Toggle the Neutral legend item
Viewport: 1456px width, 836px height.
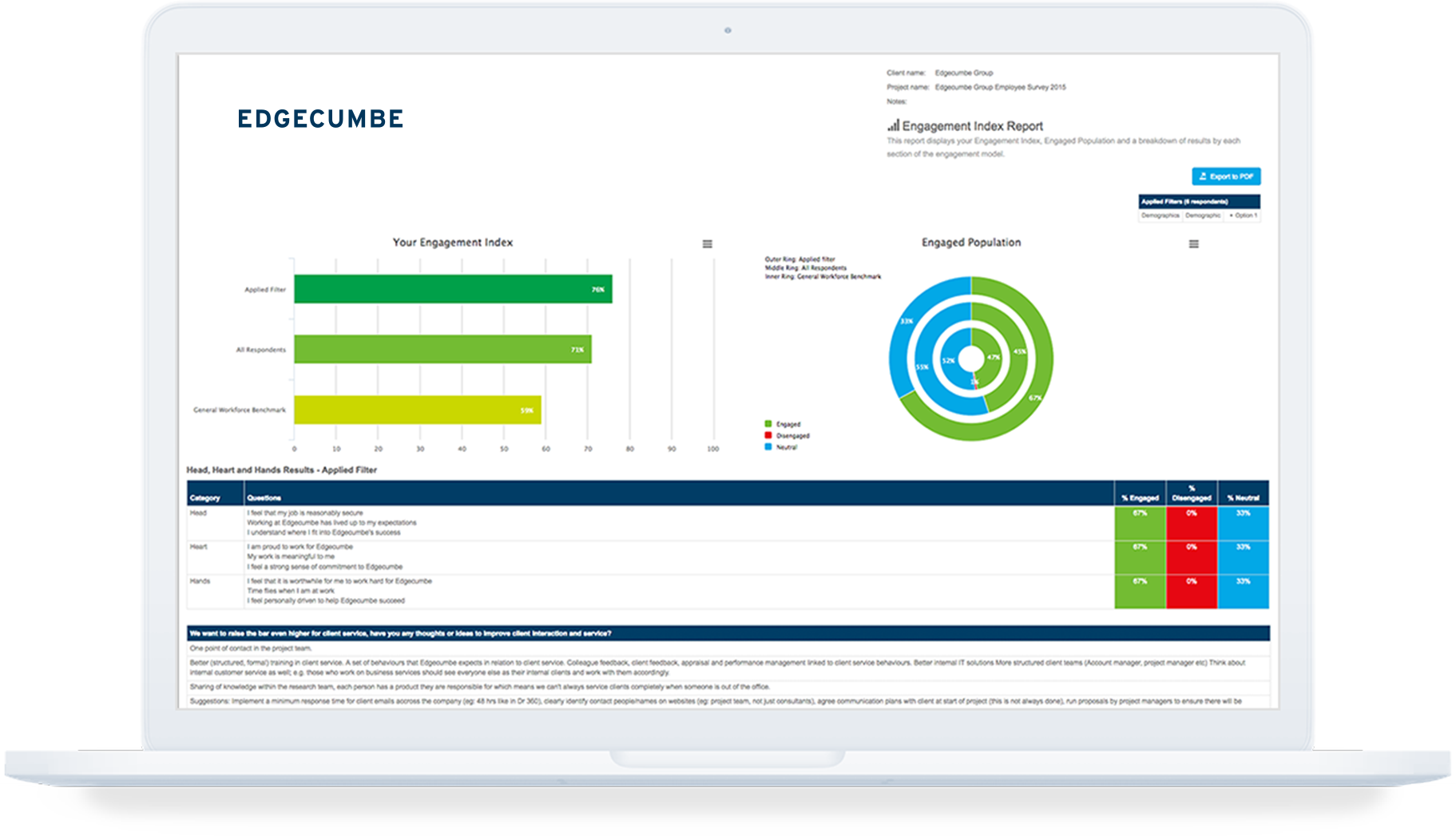781,447
